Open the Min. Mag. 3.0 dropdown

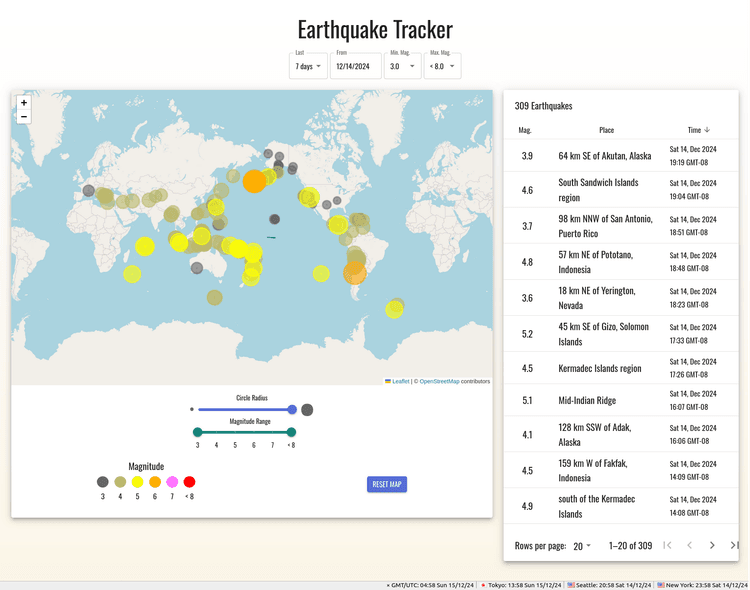click(x=402, y=66)
